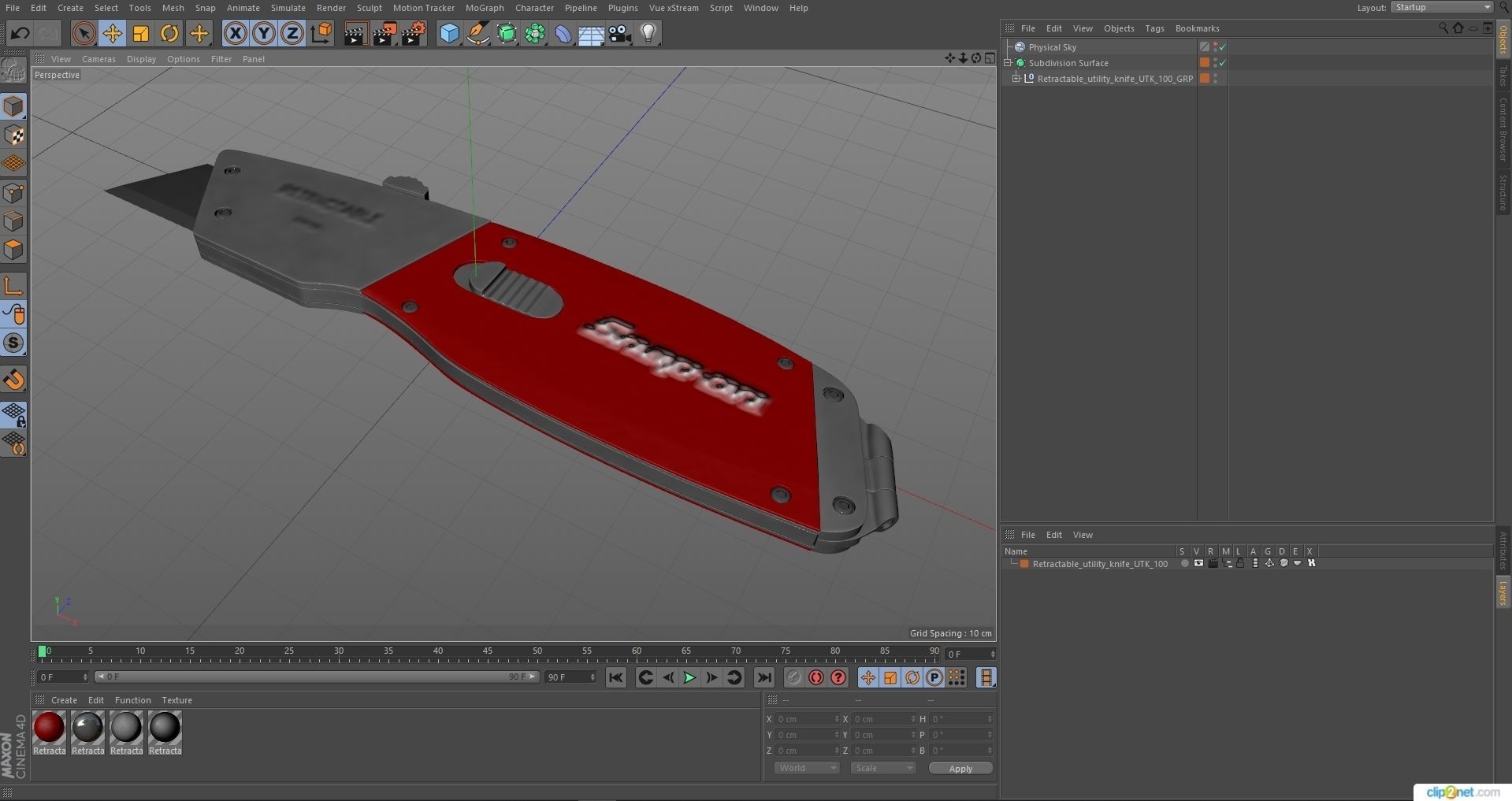Add a Cube primitive object
1512x801 pixels.
coord(449,33)
